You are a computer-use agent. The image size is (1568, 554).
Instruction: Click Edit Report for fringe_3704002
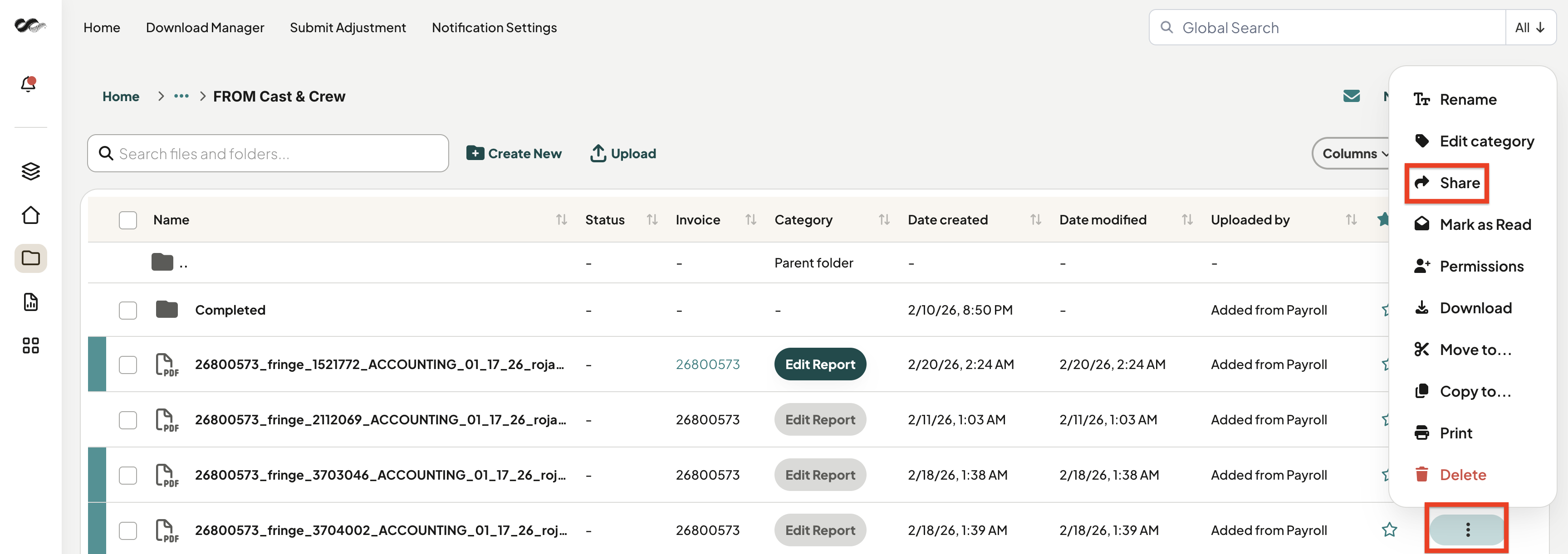(820, 530)
